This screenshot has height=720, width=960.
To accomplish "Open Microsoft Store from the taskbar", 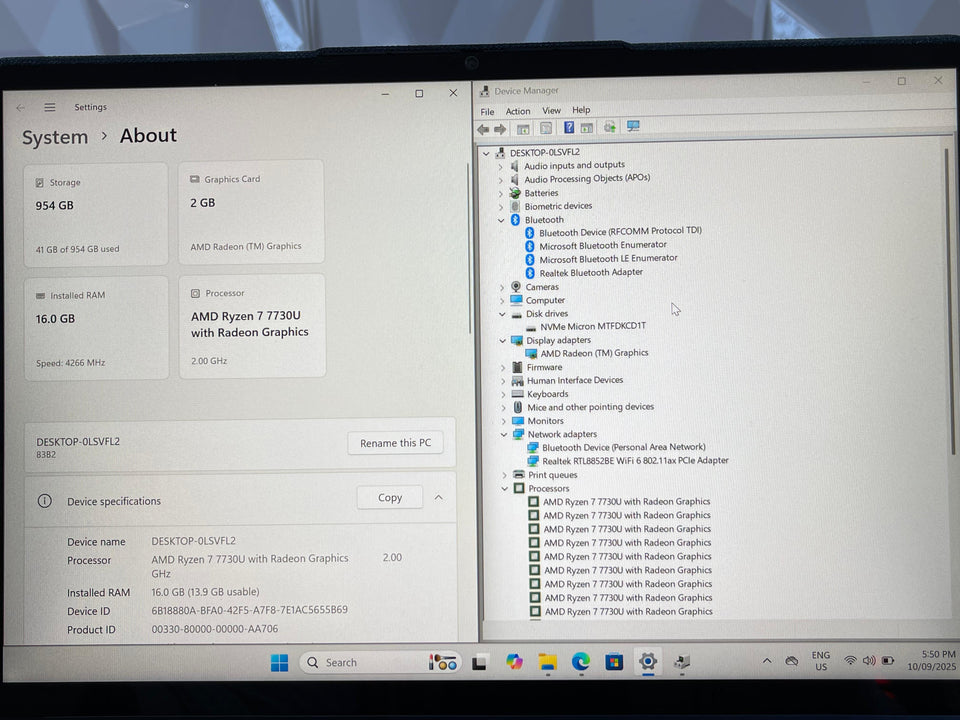I will [x=614, y=662].
